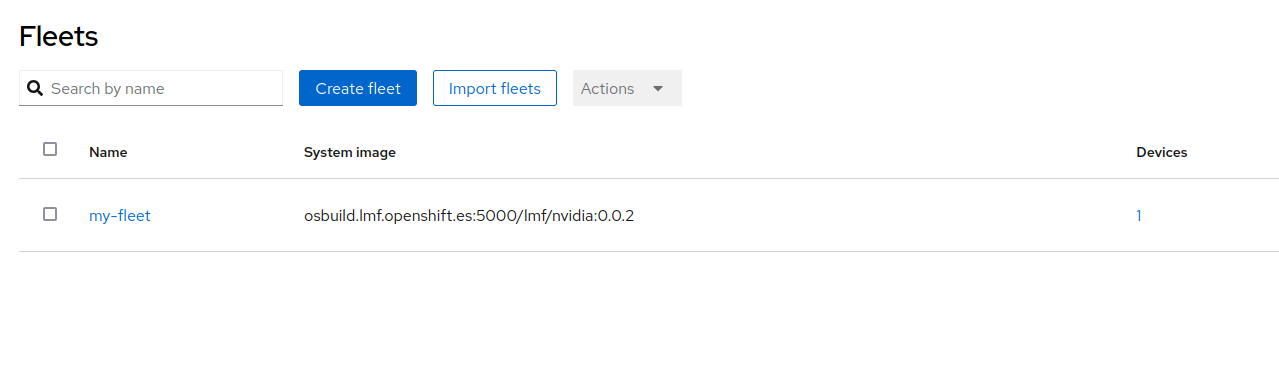This screenshot has width=1279, height=381.
Task: Click the magnifying glass search icon
Action: click(x=35, y=88)
